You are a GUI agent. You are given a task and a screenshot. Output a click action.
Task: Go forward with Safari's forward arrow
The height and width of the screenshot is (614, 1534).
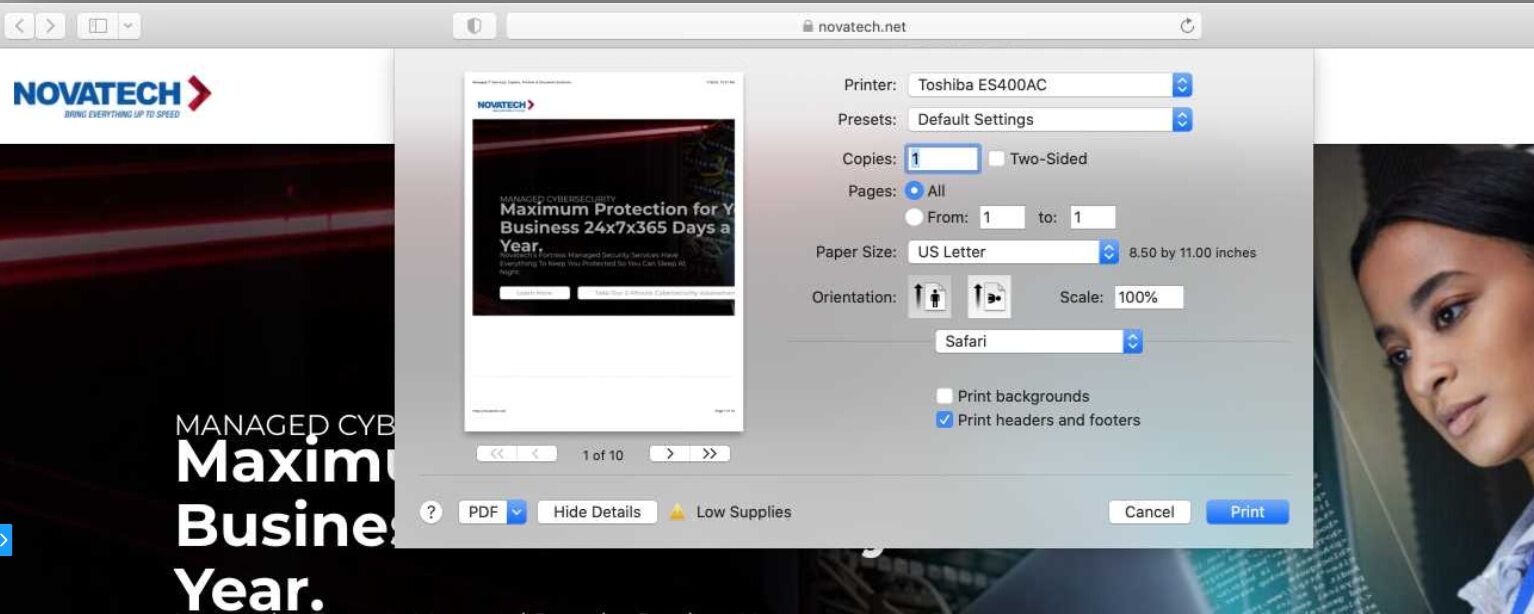tap(51, 26)
